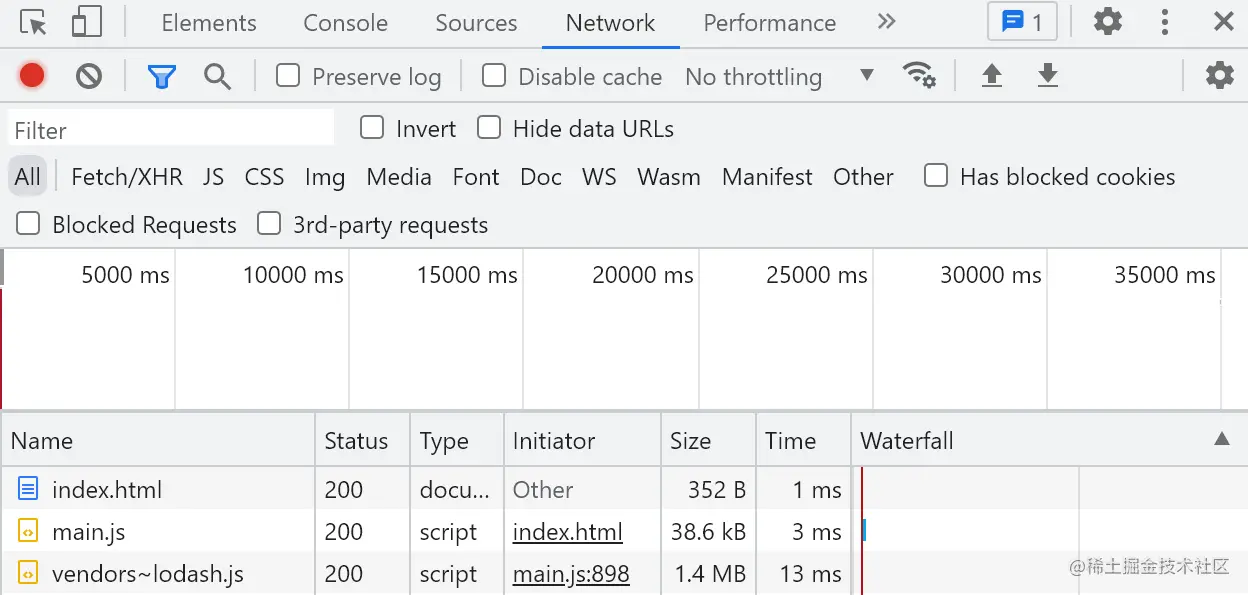This screenshot has width=1248, height=595.
Task: Click the inspect element cursor icon
Action: click(x=33, y=22)
